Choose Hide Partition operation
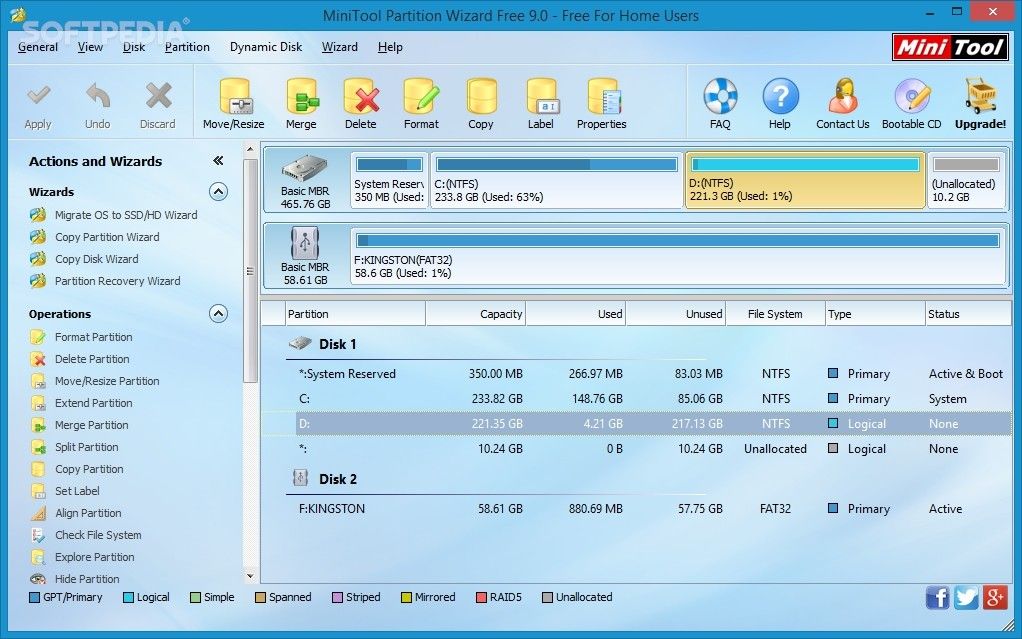Screen dimensions: 1022x639 tap(87, 579)
